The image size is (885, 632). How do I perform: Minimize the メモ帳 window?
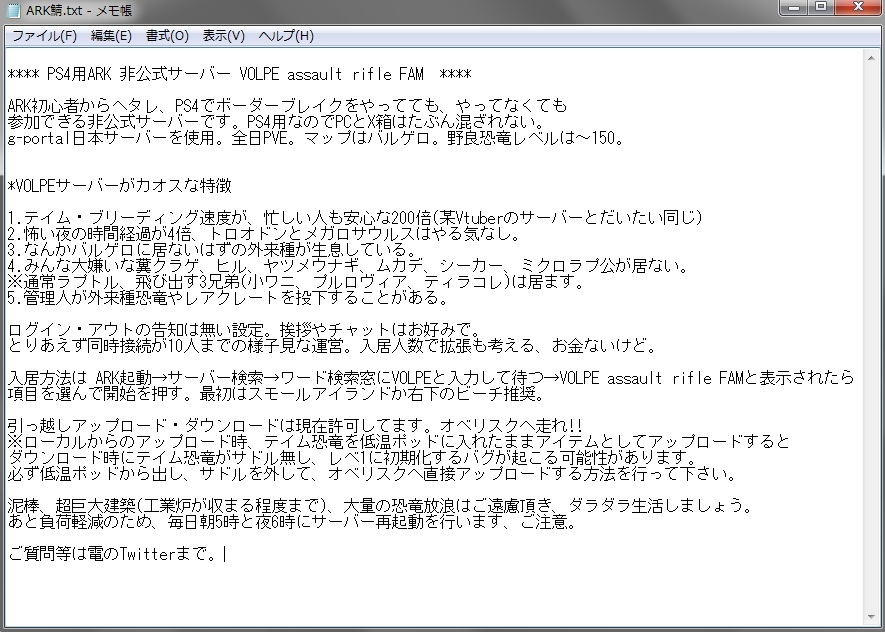click(x=795, y=7)
